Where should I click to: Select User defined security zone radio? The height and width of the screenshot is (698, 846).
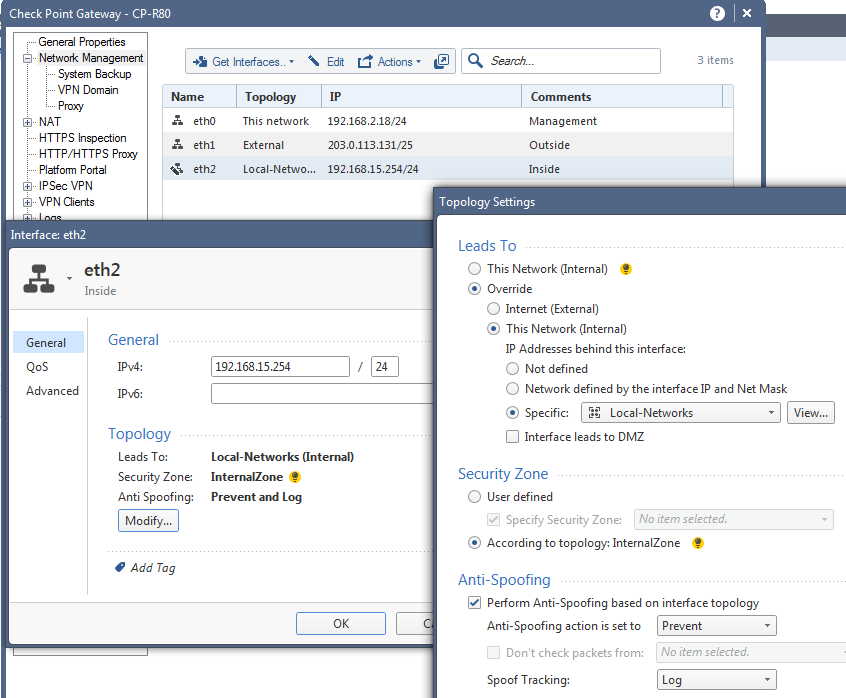pyautogui.click(x=474, y=496)
